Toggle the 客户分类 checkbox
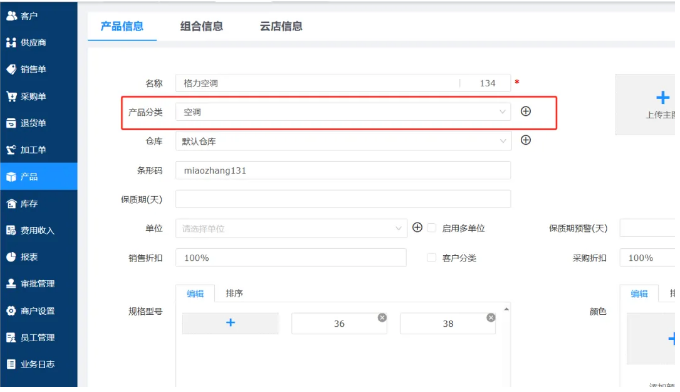The height and width of the screenshot is (392, 680). click(x=432, y=258)
